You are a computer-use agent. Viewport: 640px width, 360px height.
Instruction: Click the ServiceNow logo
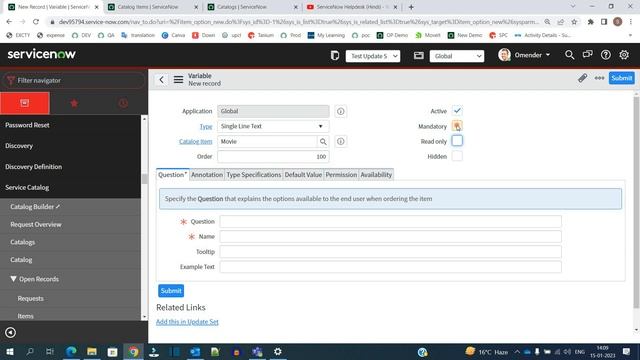point(42,54)
